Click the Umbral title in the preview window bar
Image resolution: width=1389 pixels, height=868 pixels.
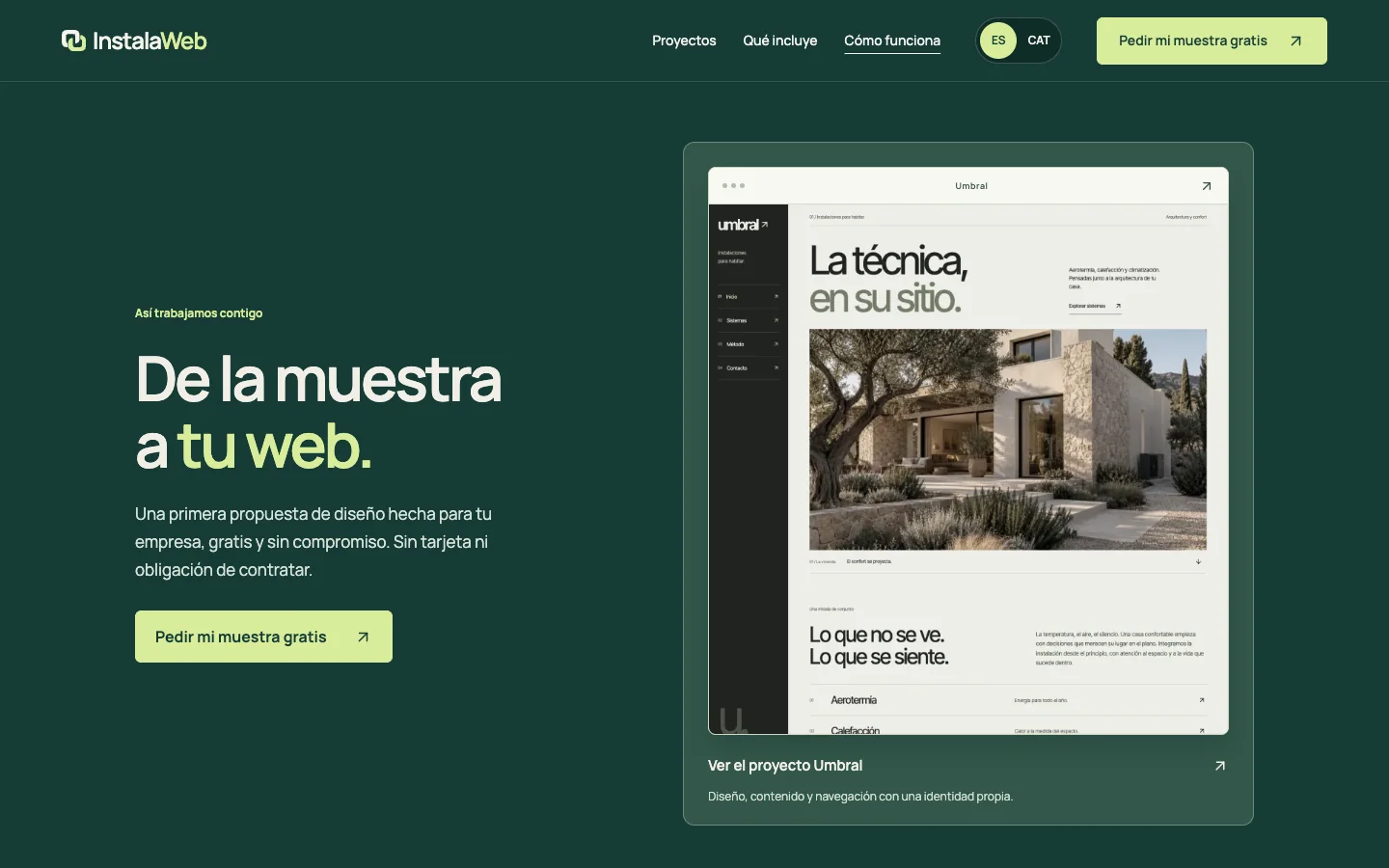pyautogui.click(x=971, y=186)
